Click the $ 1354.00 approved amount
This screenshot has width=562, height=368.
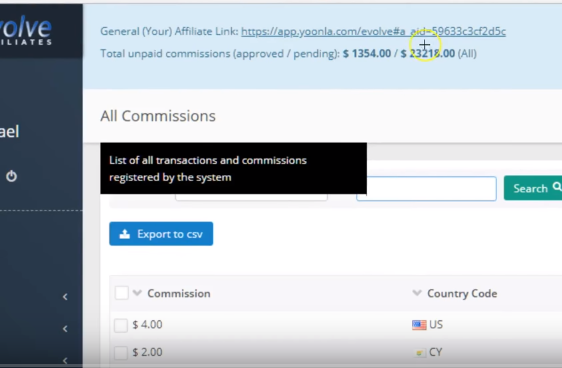point(367,53)
